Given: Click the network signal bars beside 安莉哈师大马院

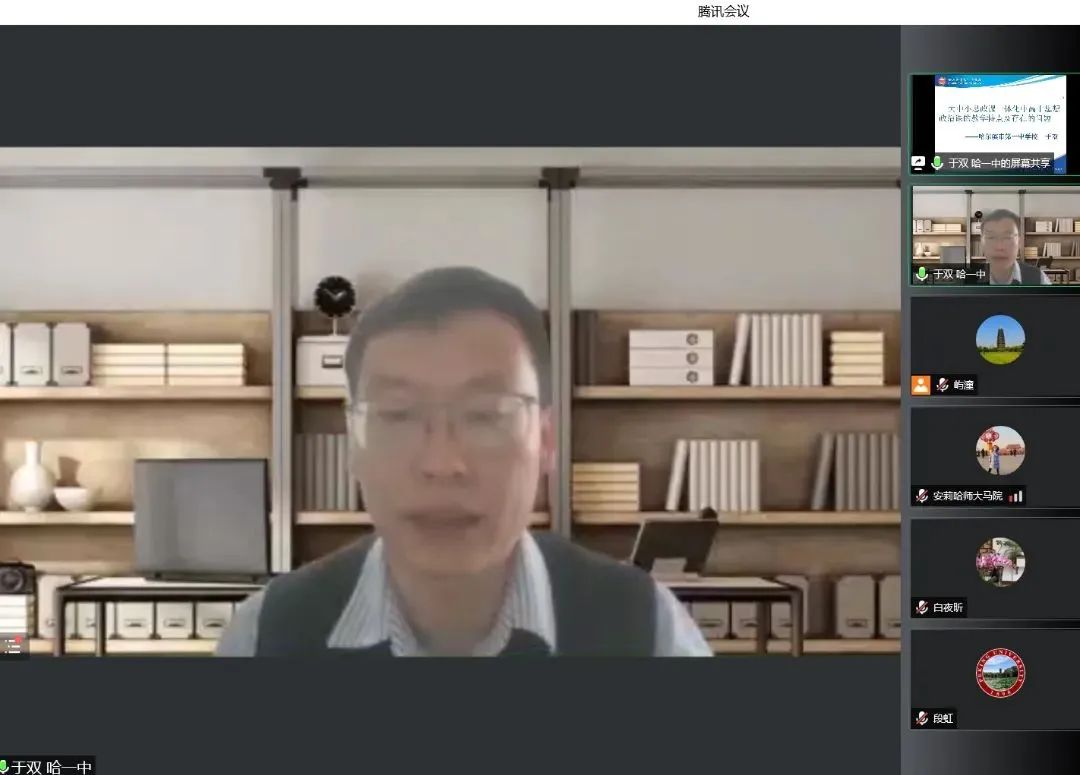Looking at the screenshot, I should 1016,496.
